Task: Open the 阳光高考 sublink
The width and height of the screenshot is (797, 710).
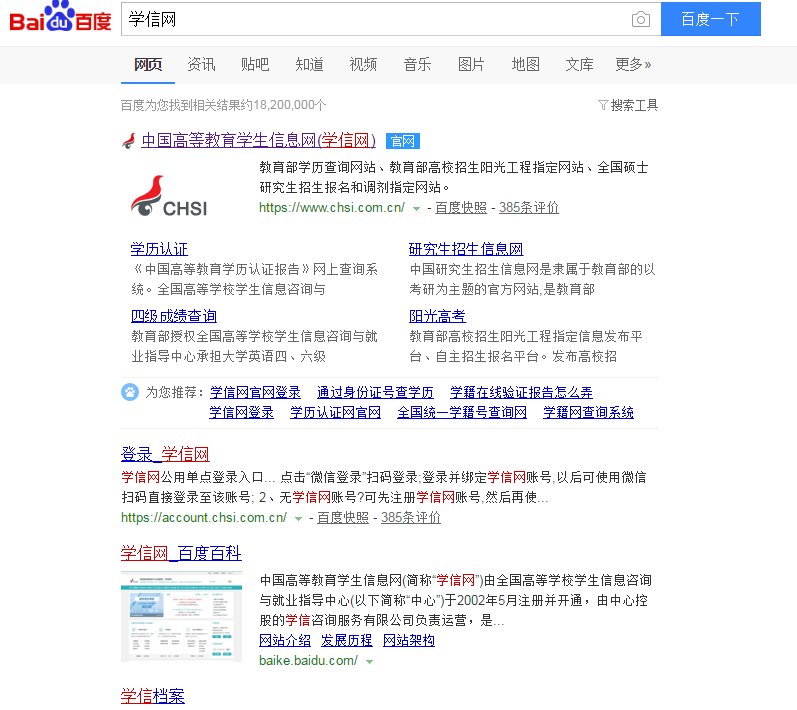Action: [437, 316]
